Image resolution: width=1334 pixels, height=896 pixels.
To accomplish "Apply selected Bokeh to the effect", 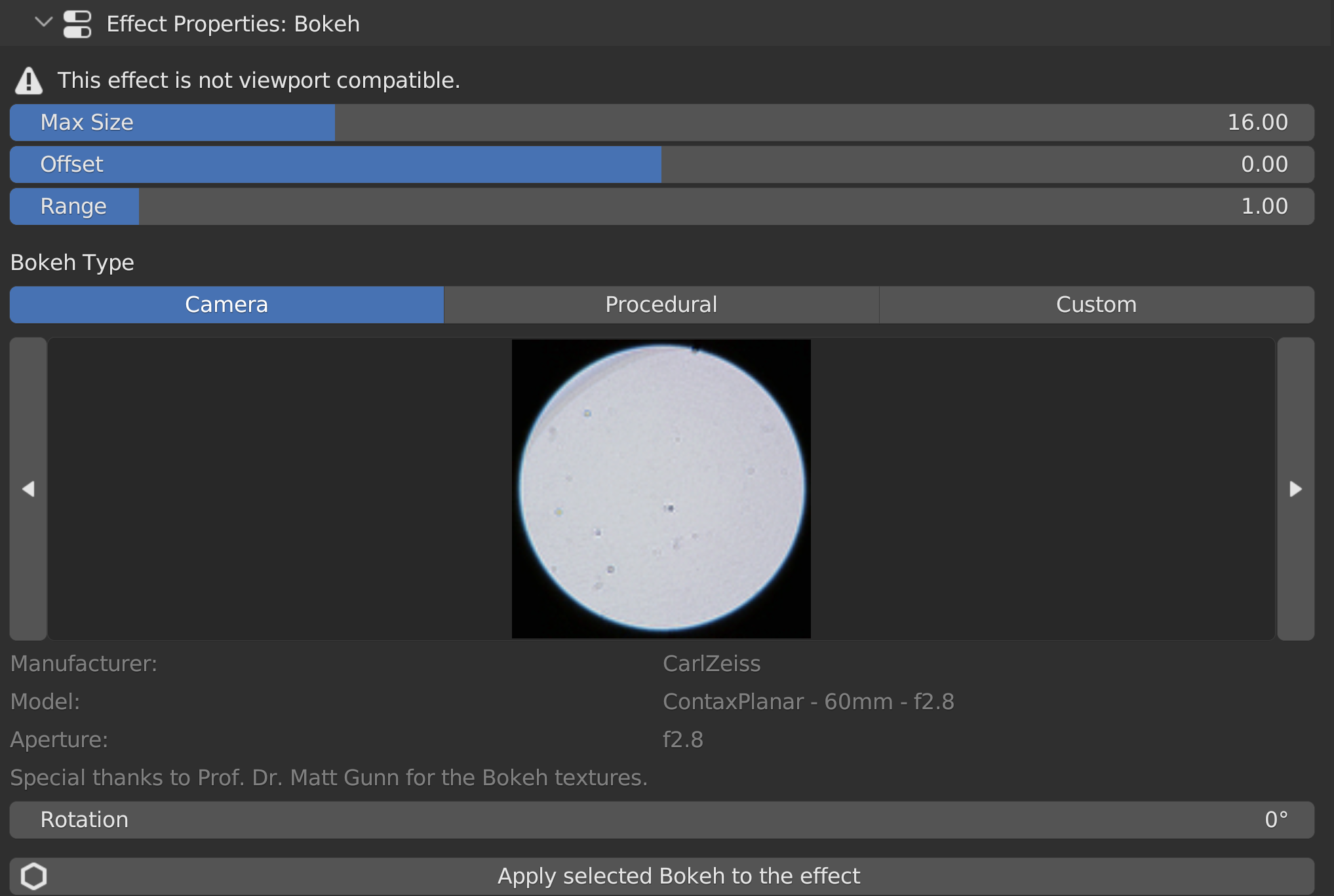I will coord(679,876).
